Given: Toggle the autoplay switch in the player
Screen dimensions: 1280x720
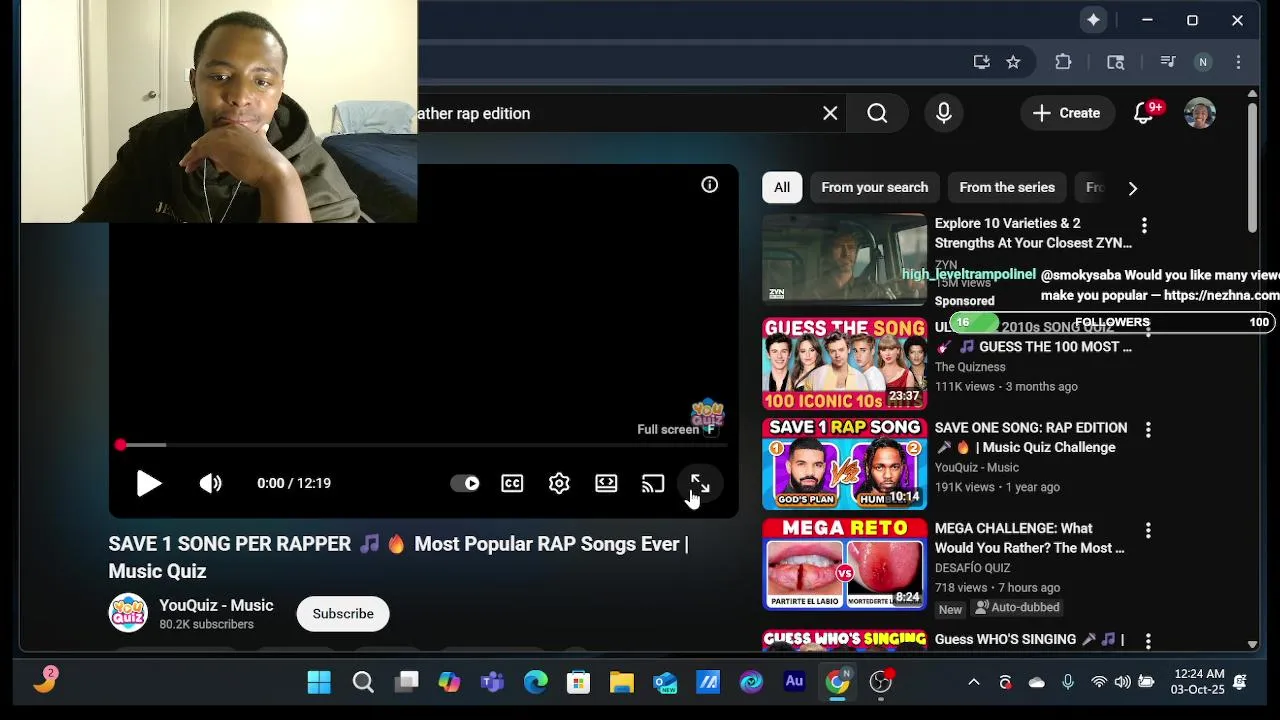Looking at the screenshot, I should tap(465, 483).
